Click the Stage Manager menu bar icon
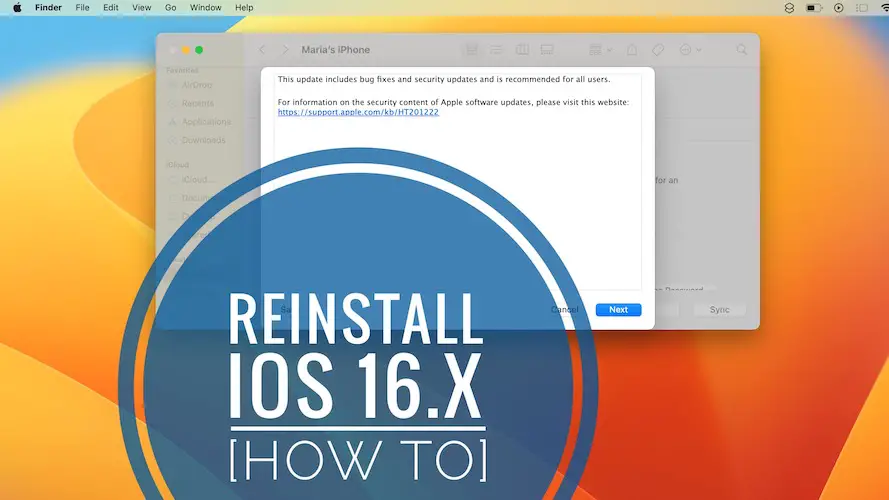This screenshot has width=889, height=500. point(862,8)
